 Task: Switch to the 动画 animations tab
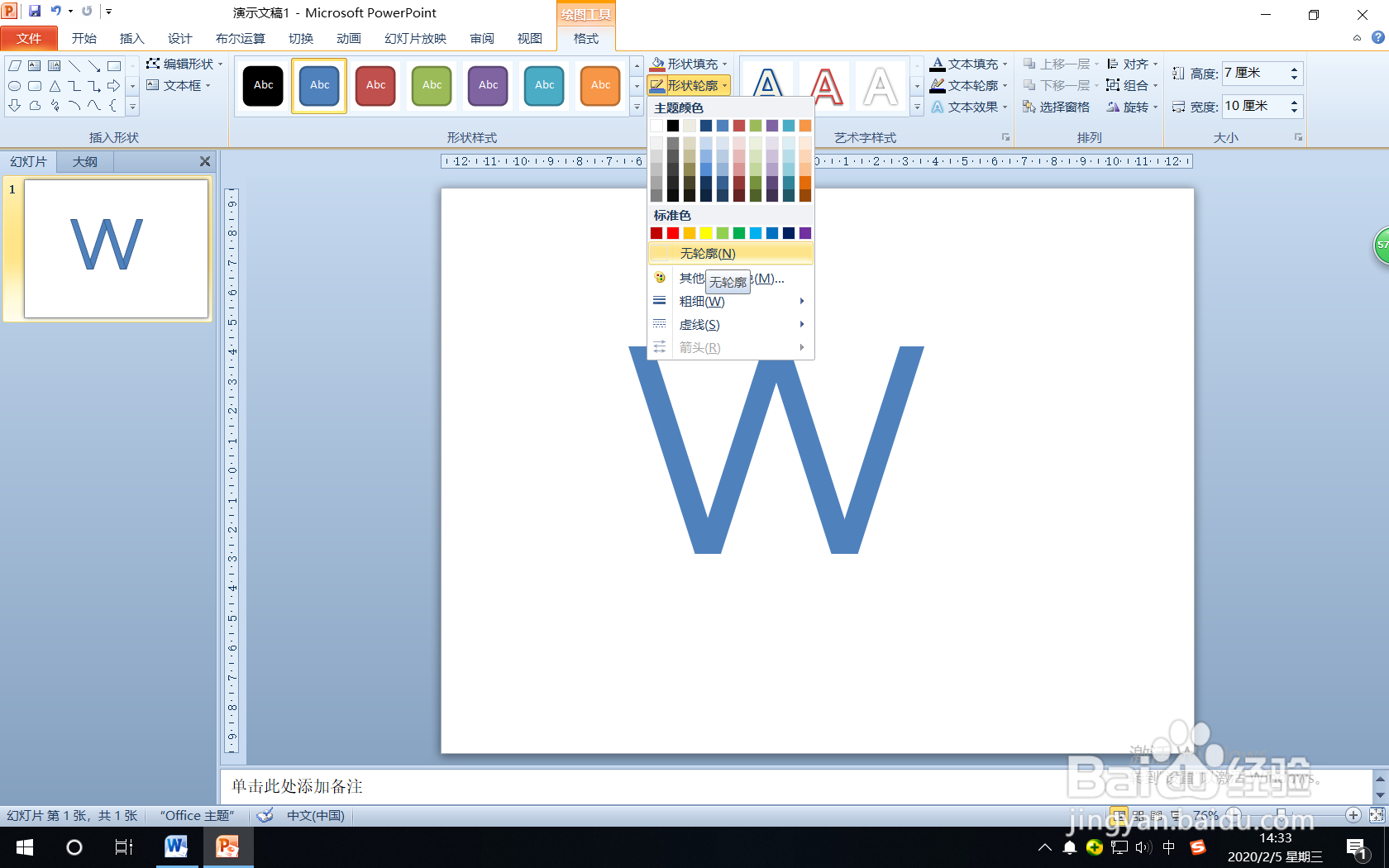click(349, 38)
